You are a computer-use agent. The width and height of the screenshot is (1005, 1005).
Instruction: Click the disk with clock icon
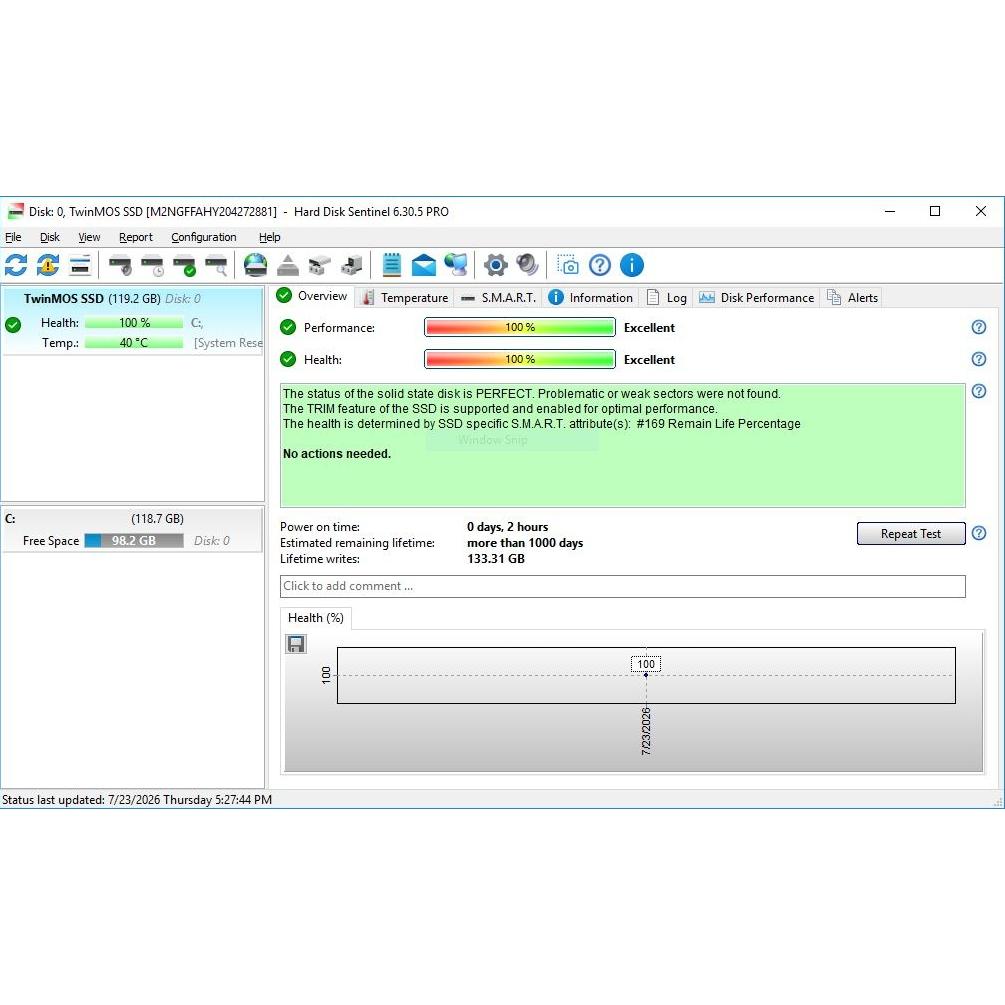152,265
